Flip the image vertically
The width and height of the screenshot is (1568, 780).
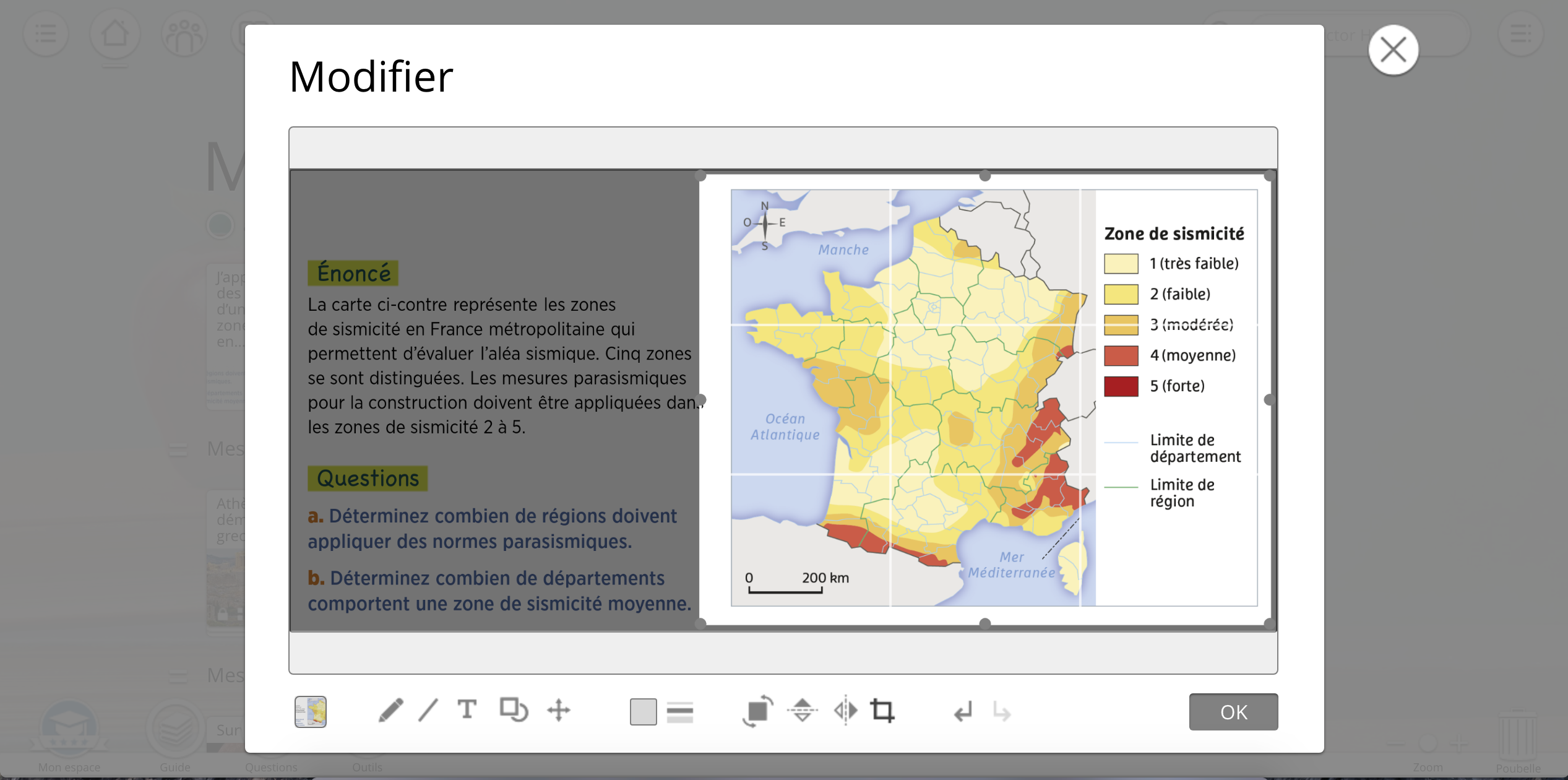pos(802,711)
